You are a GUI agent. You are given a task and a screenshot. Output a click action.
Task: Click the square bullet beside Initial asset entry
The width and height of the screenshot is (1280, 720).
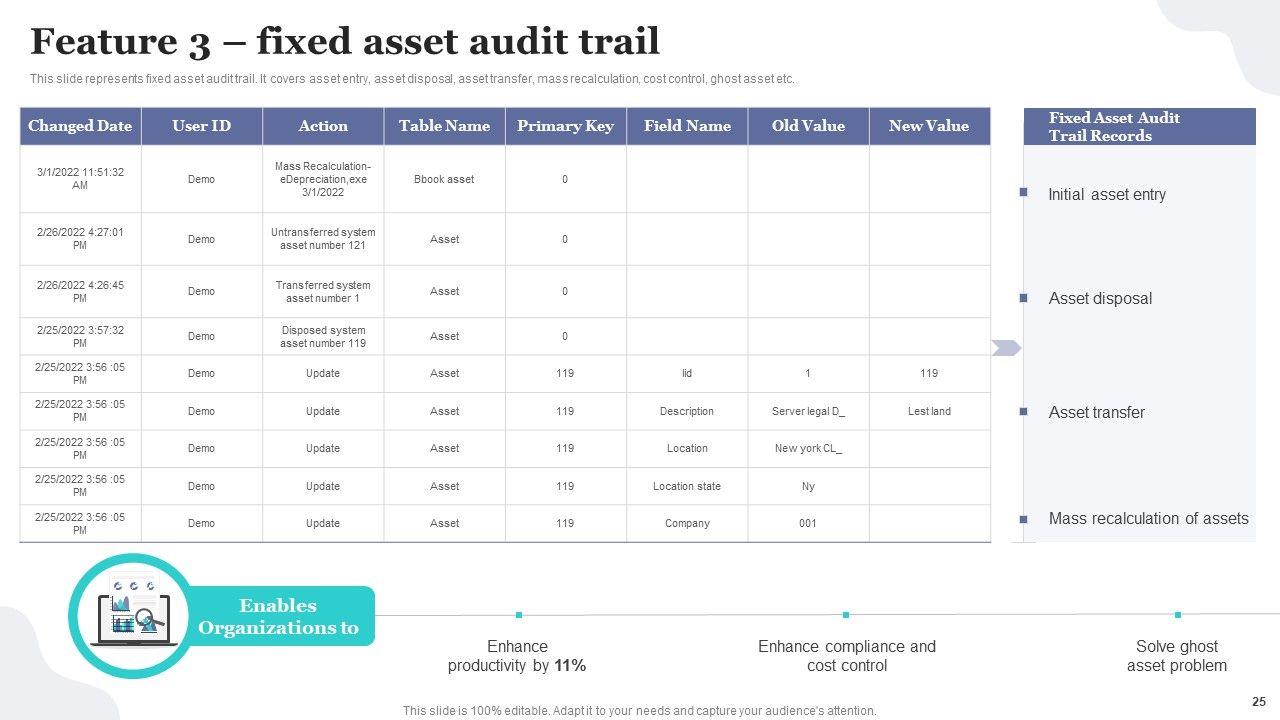coord(1023,192)
